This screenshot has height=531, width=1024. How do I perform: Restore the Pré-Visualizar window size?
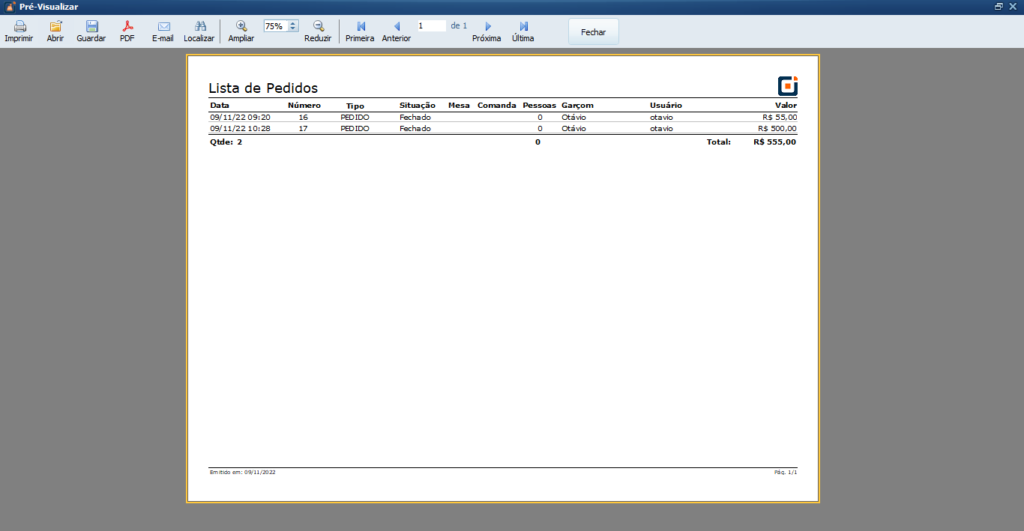click(999, 7)
